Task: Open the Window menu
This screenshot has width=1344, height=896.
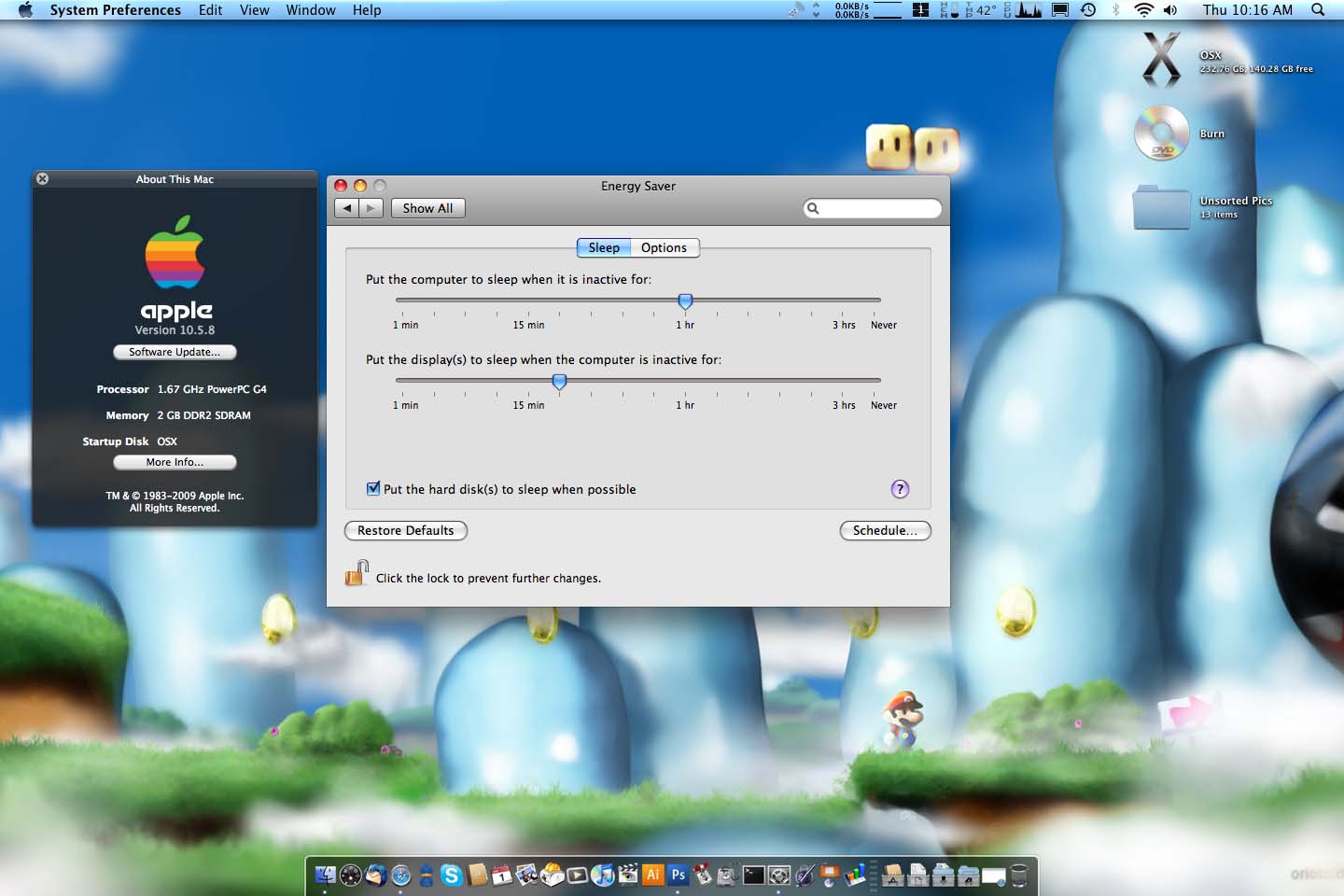Action: [311, 9]
